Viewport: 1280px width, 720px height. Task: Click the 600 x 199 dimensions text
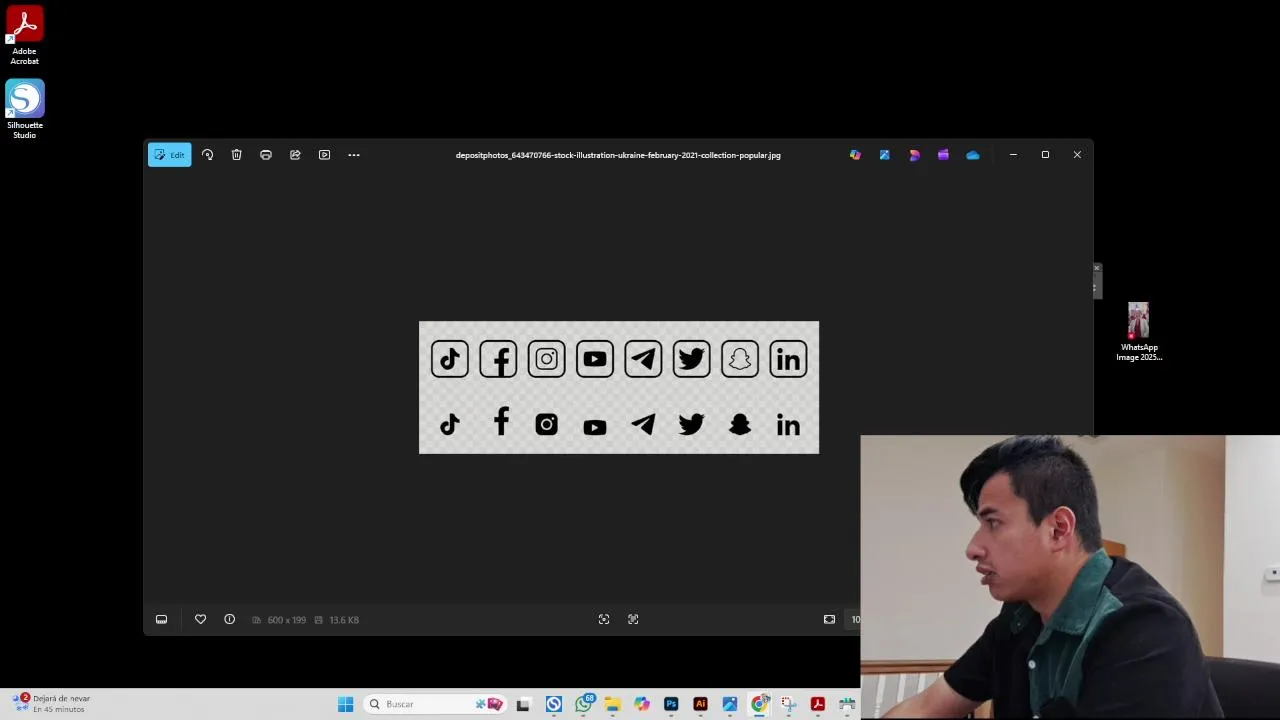(286, 620)
